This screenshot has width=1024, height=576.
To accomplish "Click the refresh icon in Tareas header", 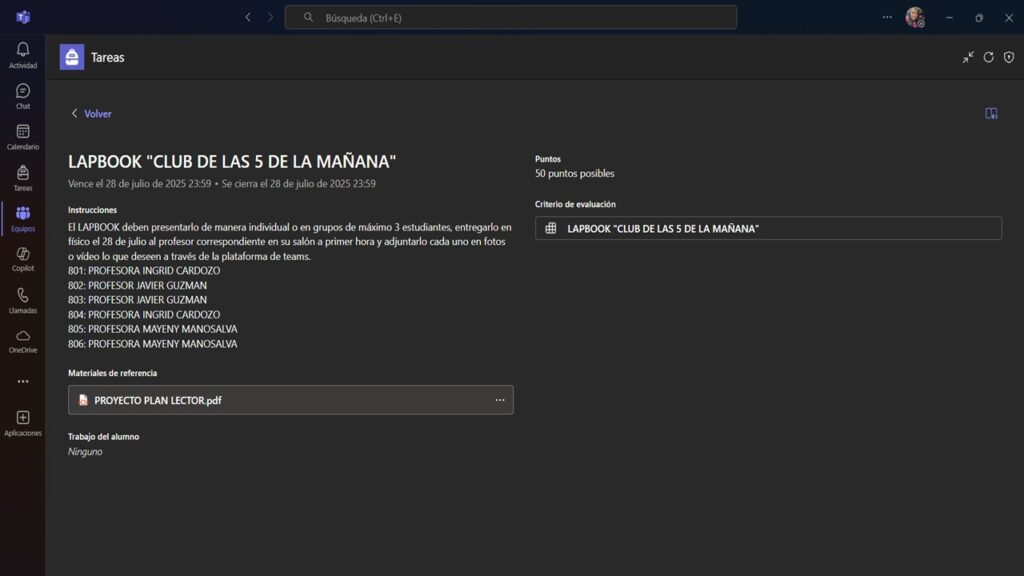I will 988,58.
